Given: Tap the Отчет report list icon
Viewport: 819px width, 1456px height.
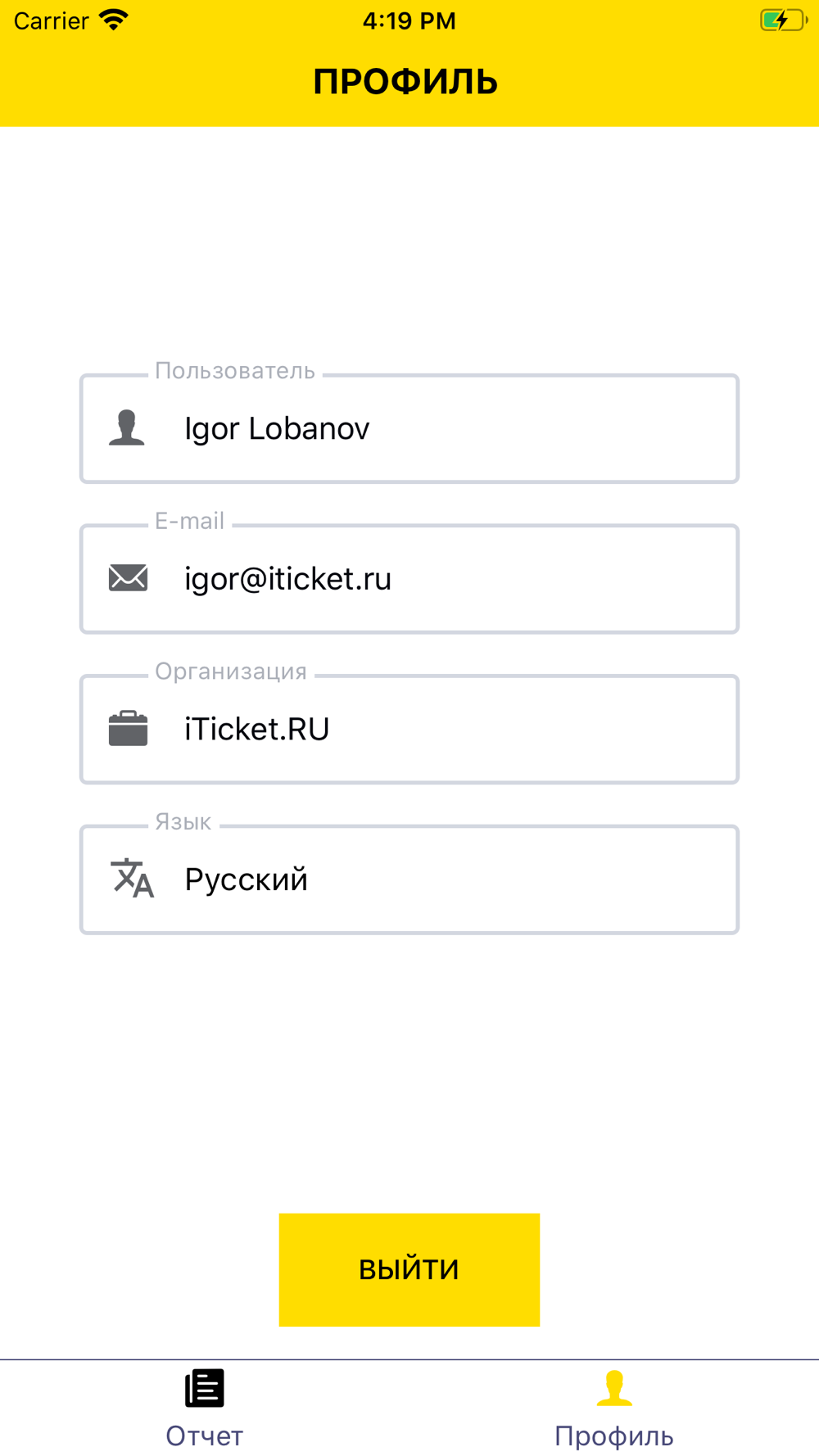Looking at the screenshot, I should click(x=205, y=1388).
